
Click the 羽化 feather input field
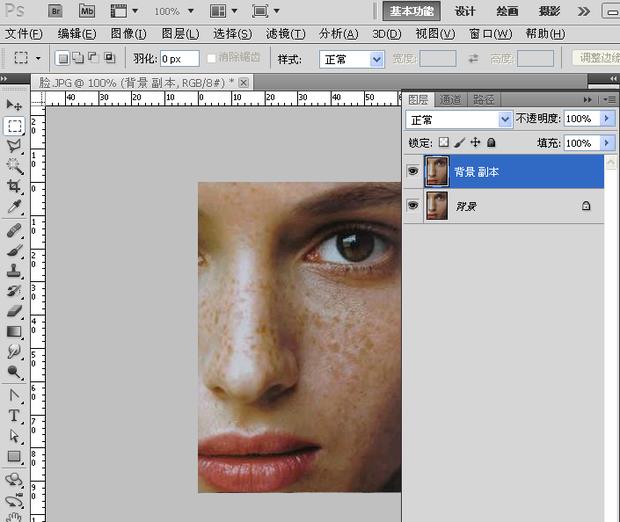tap(178, 59)
